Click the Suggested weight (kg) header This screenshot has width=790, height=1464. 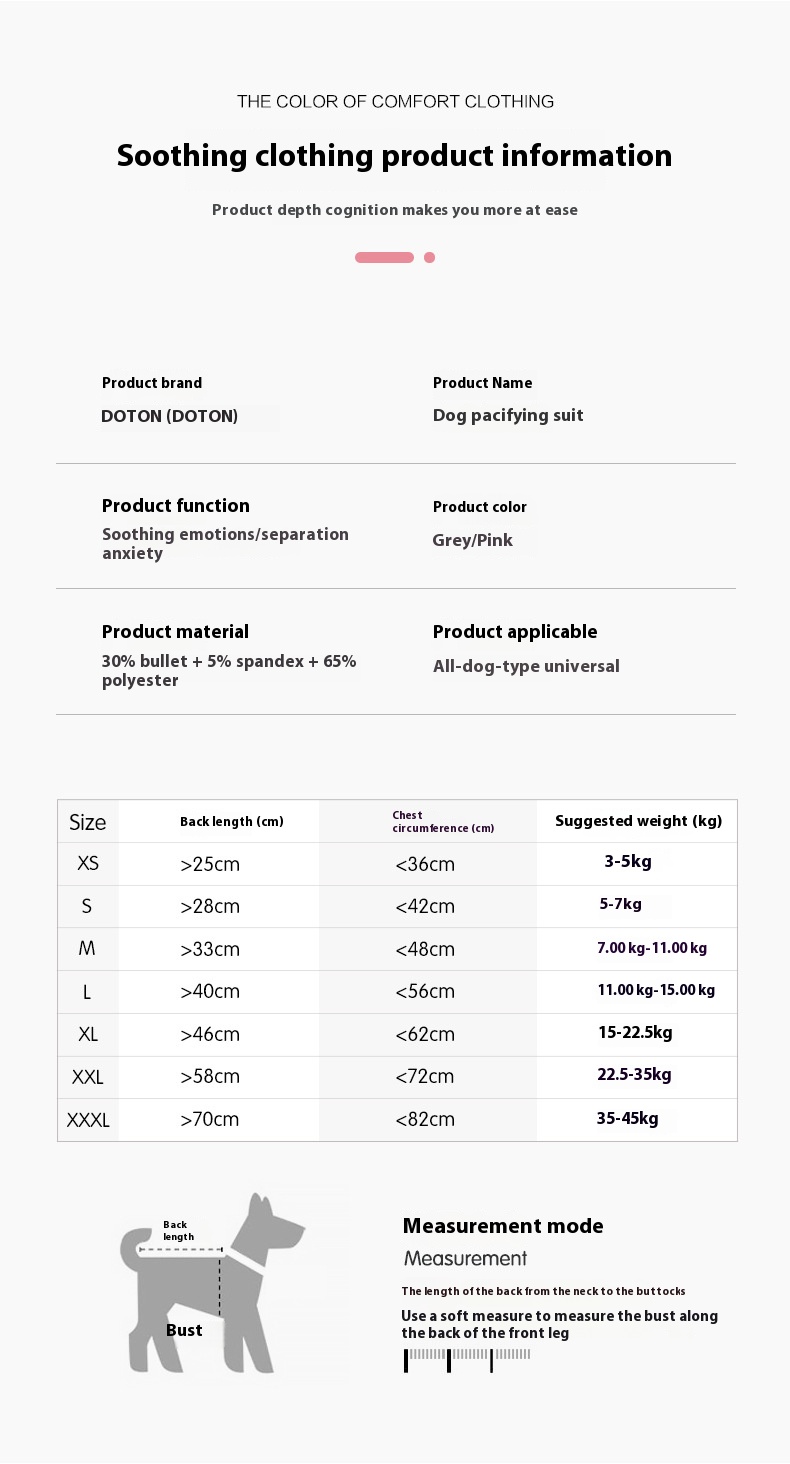click(638, 821)
